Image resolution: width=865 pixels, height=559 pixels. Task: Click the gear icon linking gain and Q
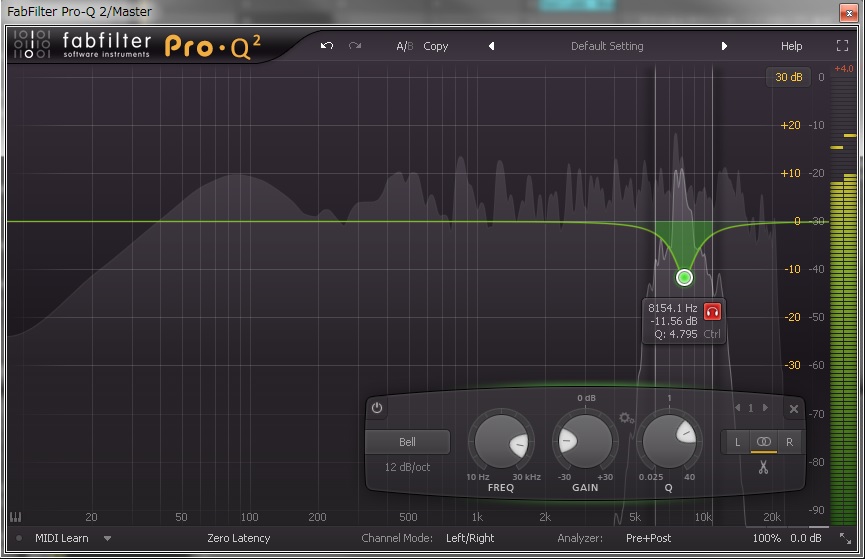pos(626,418)
